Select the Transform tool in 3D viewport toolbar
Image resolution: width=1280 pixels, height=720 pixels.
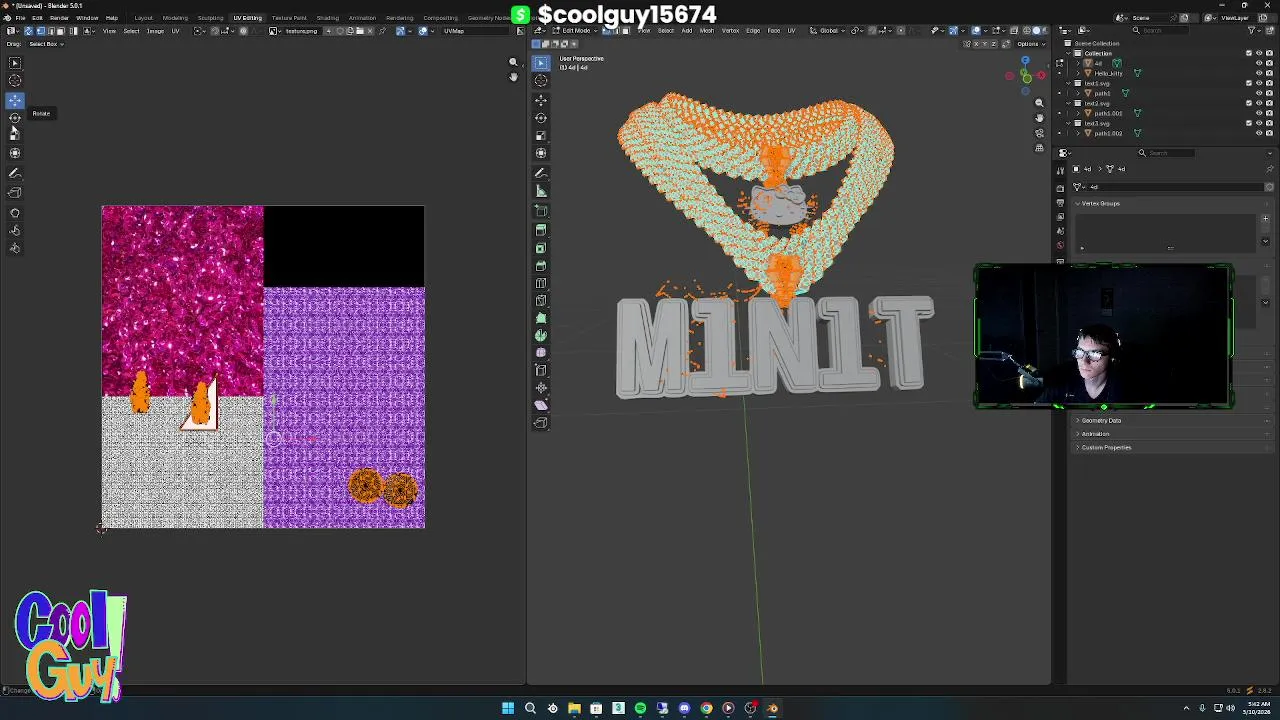click(x=541, y=153)
